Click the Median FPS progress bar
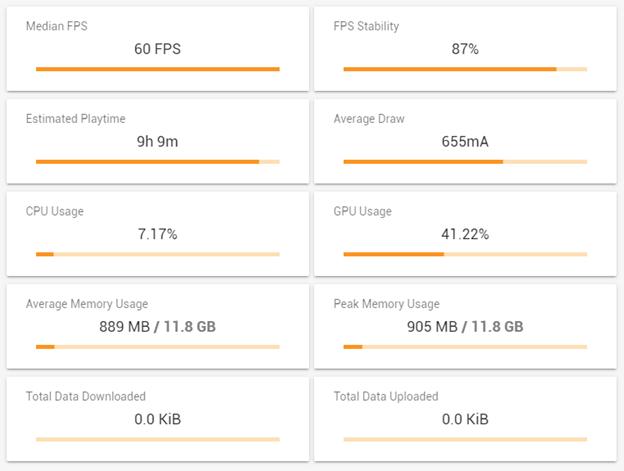Image resolution: width=624 pixels, height=471 pixels. tap(157, 69)
